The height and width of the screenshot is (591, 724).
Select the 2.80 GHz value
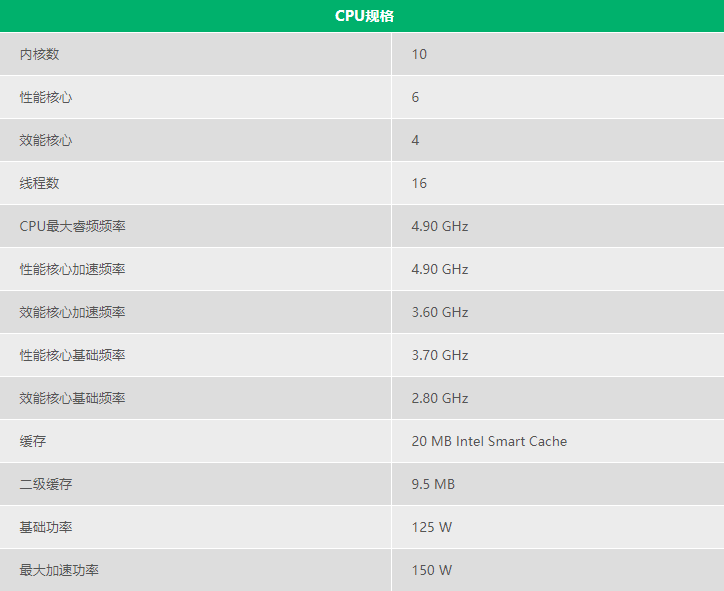click(440, 398)
